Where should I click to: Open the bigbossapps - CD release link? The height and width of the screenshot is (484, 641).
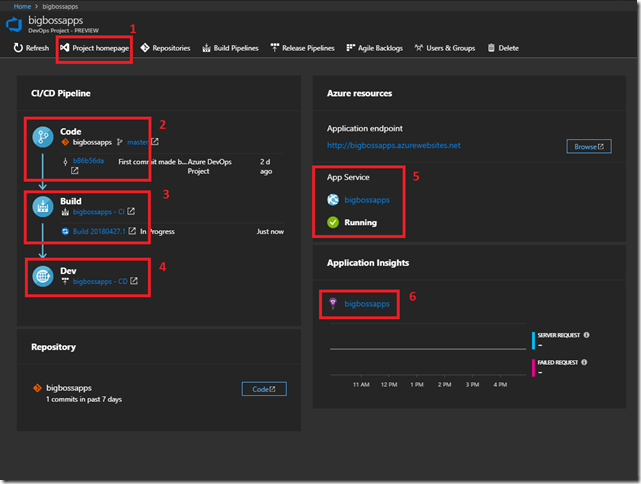click(100, 282)
